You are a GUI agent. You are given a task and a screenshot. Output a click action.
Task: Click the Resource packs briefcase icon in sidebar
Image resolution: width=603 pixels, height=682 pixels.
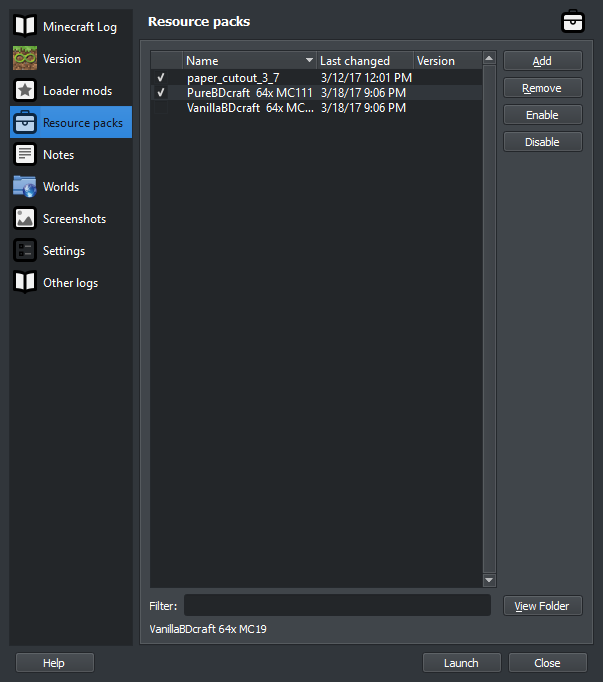coord(25,122)
